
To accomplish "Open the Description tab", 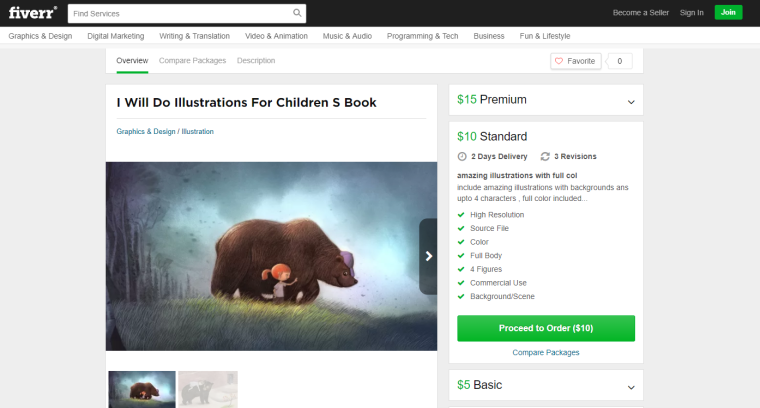I will click(x=256, y=61).
